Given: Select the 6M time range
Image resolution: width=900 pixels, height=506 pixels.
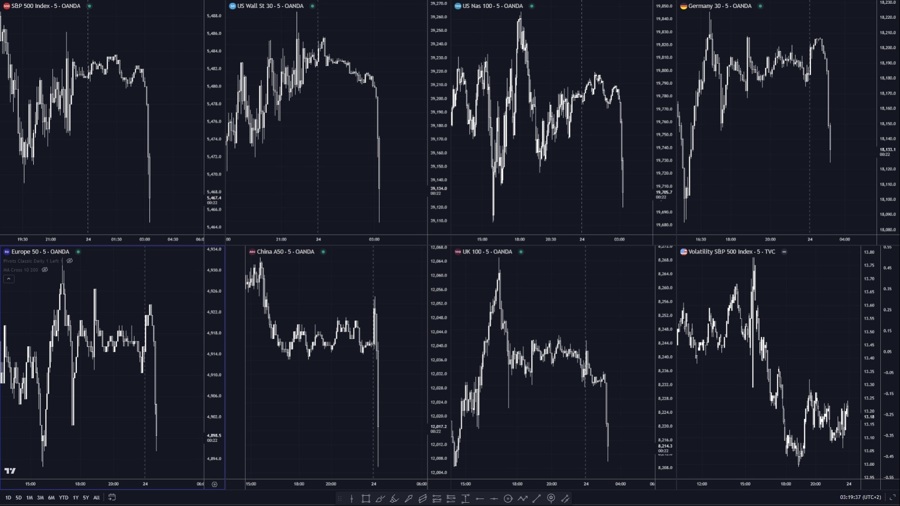Looking at the screenshot, I should [x=51, y=498].
